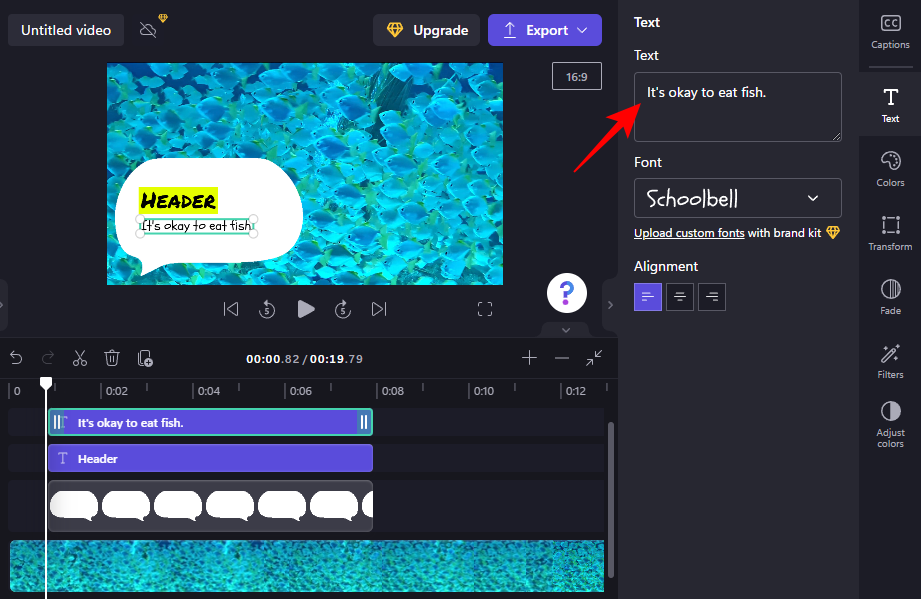Fit the timeline to the screen
The height and width of the screenshot is (599, 921).
(594, 358)
